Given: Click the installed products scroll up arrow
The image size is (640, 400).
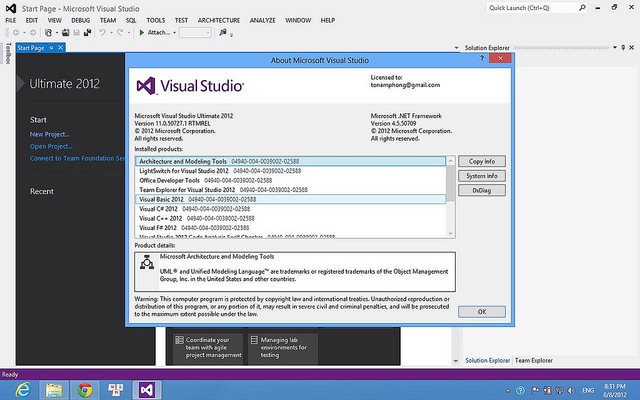Looking at the screenshot, I should click(451, 161).
